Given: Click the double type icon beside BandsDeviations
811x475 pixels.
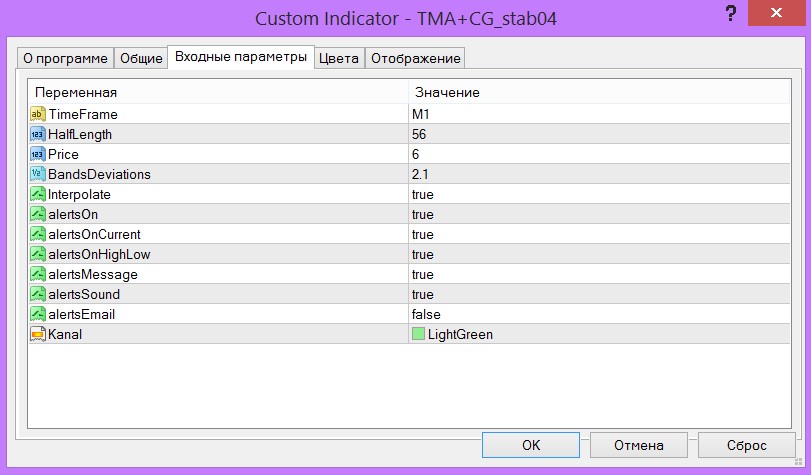Looking at the screenshot, I should (38, 174).
